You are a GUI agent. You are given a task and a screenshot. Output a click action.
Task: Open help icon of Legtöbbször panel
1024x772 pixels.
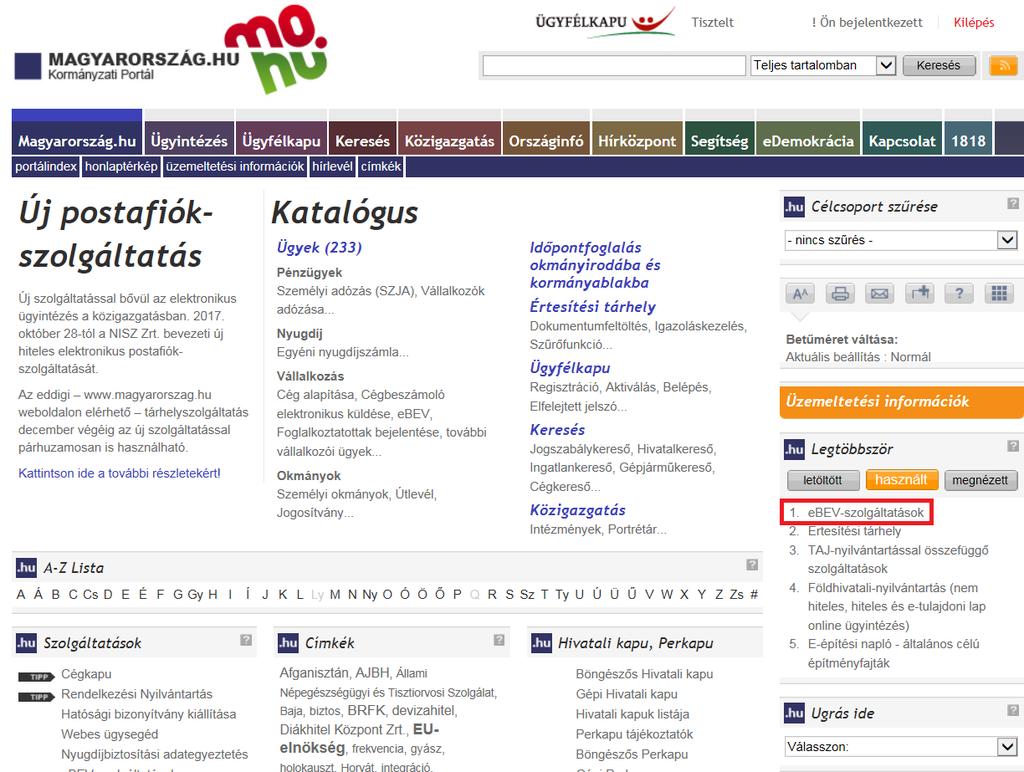click(1013, 446)
